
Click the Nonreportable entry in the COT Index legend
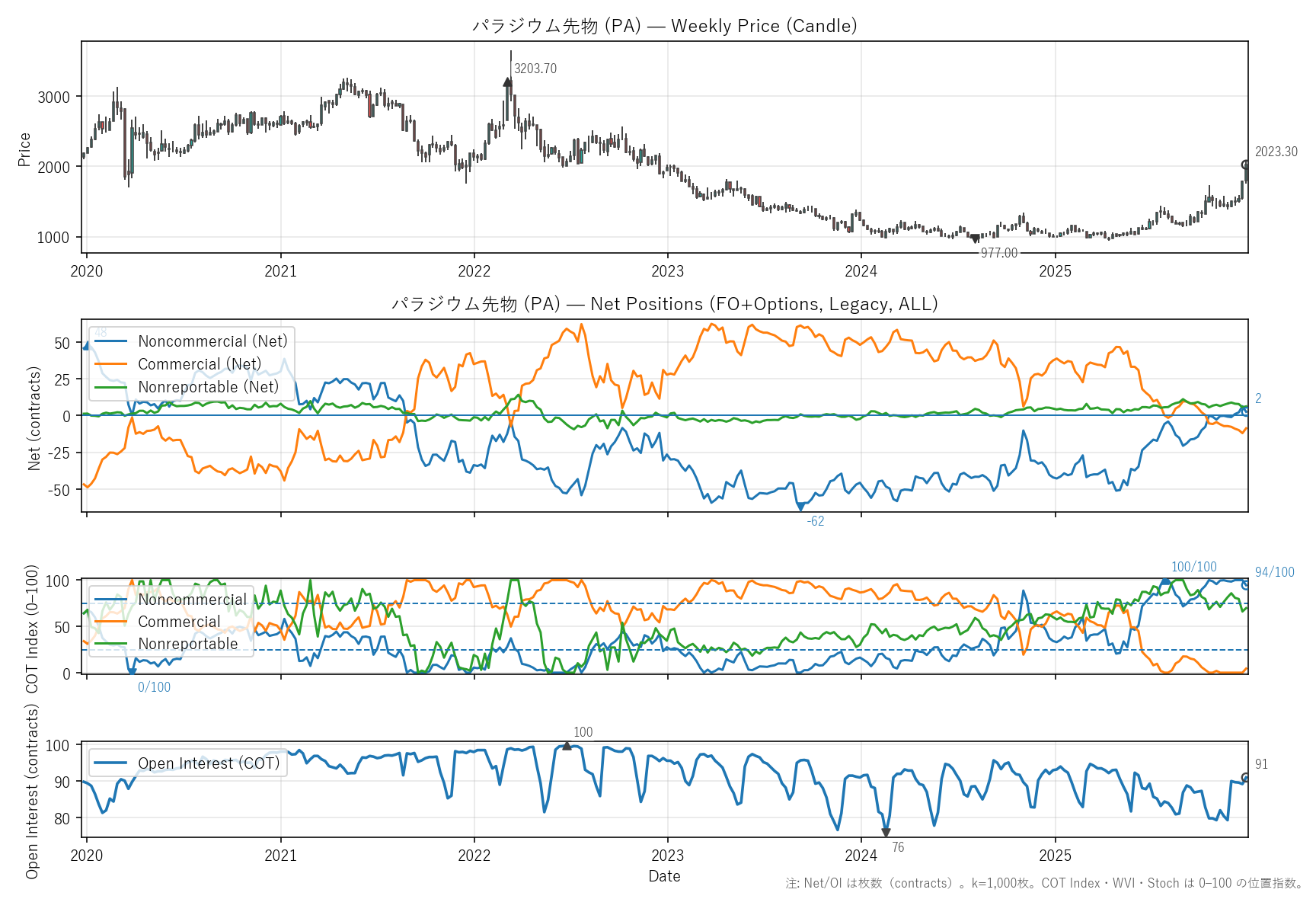(x=187, y=644)
